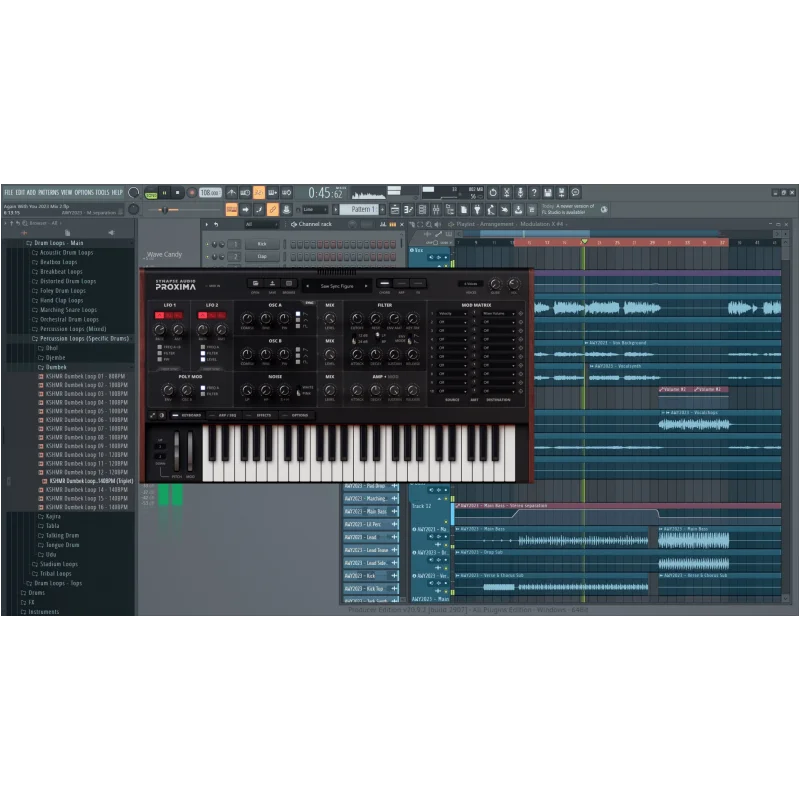
Task: Open Mod Matrix row 2 Off source dropdown
Action: tap(452, 322)
